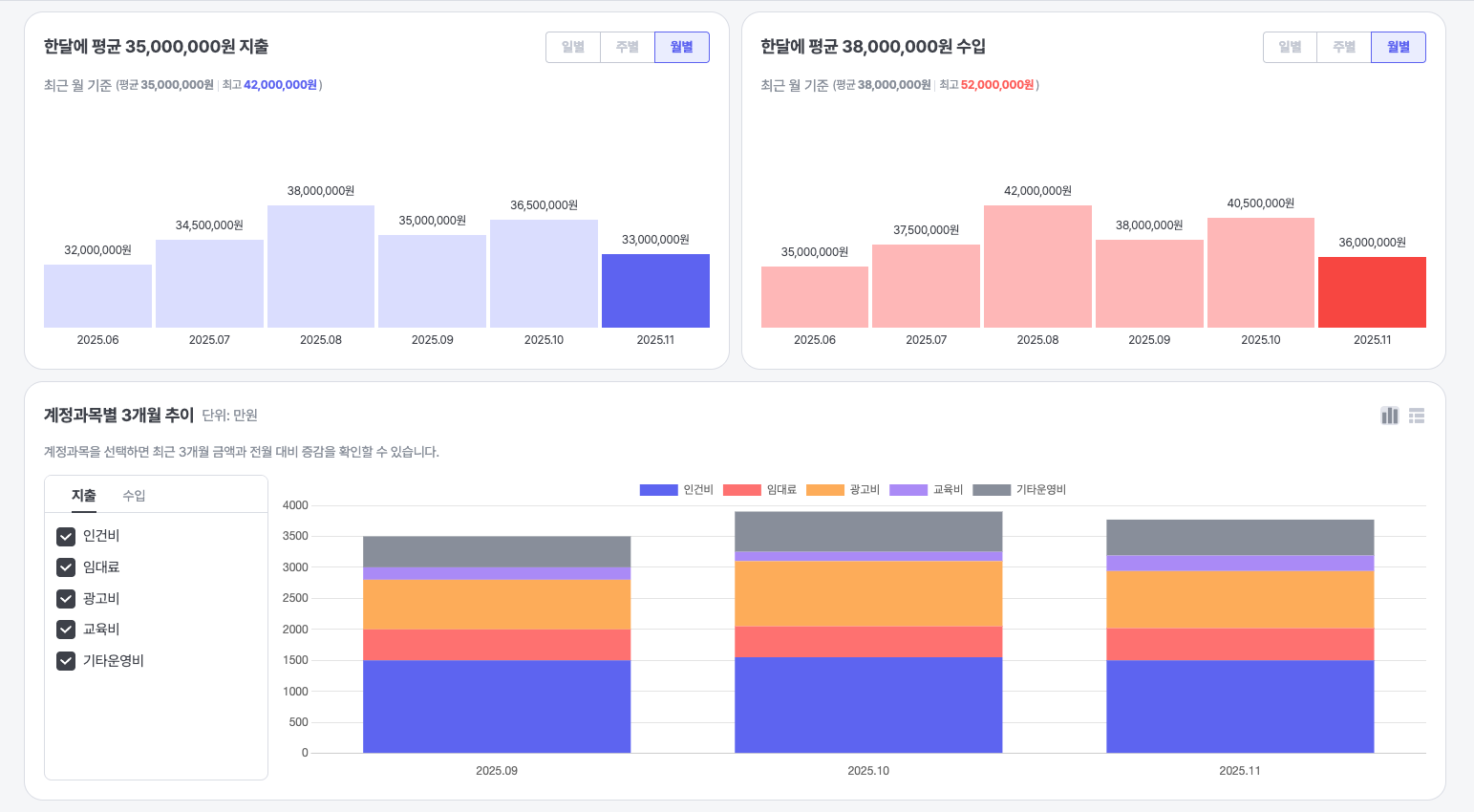Select 주별 in the expense card

pyautogui.click(x=628, y=47)
